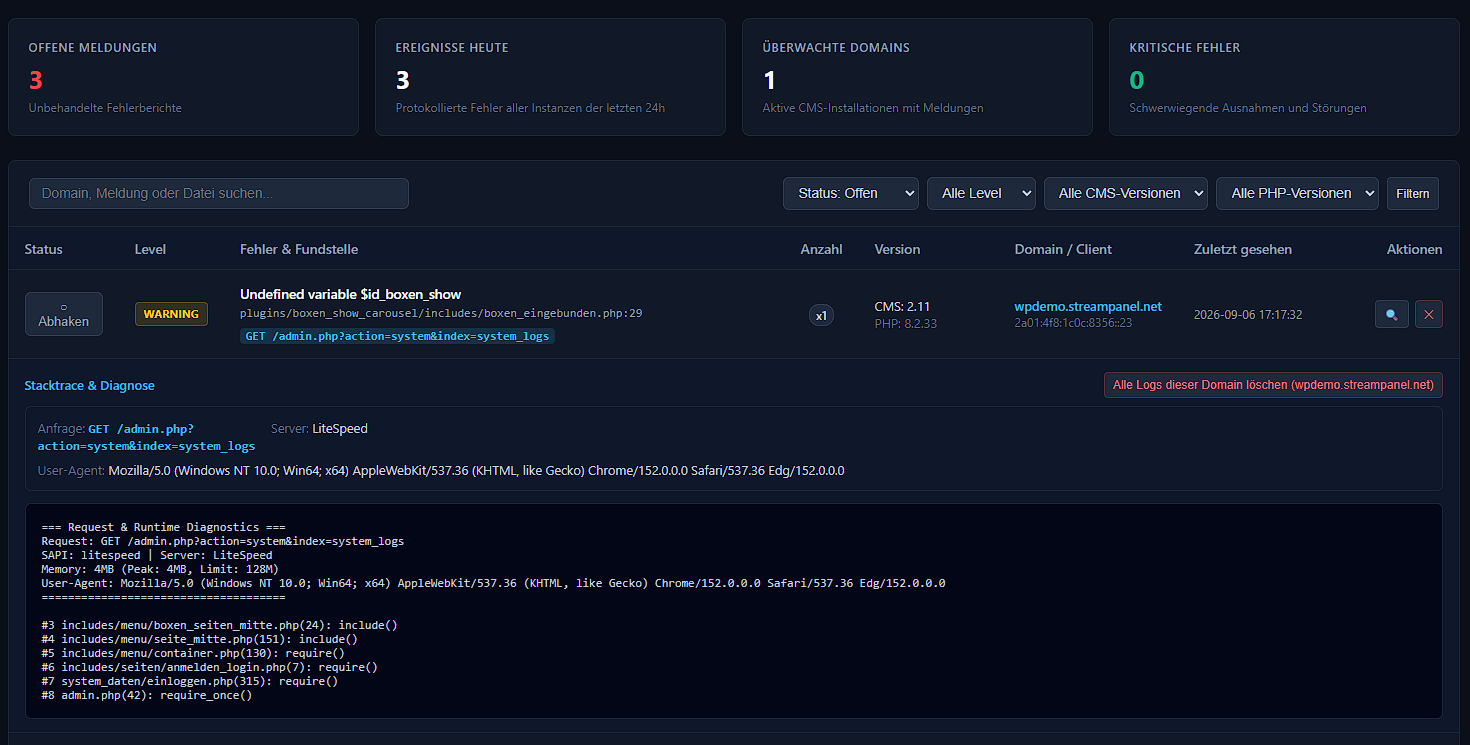Select the x1 count badge

(x=821, y=315)
